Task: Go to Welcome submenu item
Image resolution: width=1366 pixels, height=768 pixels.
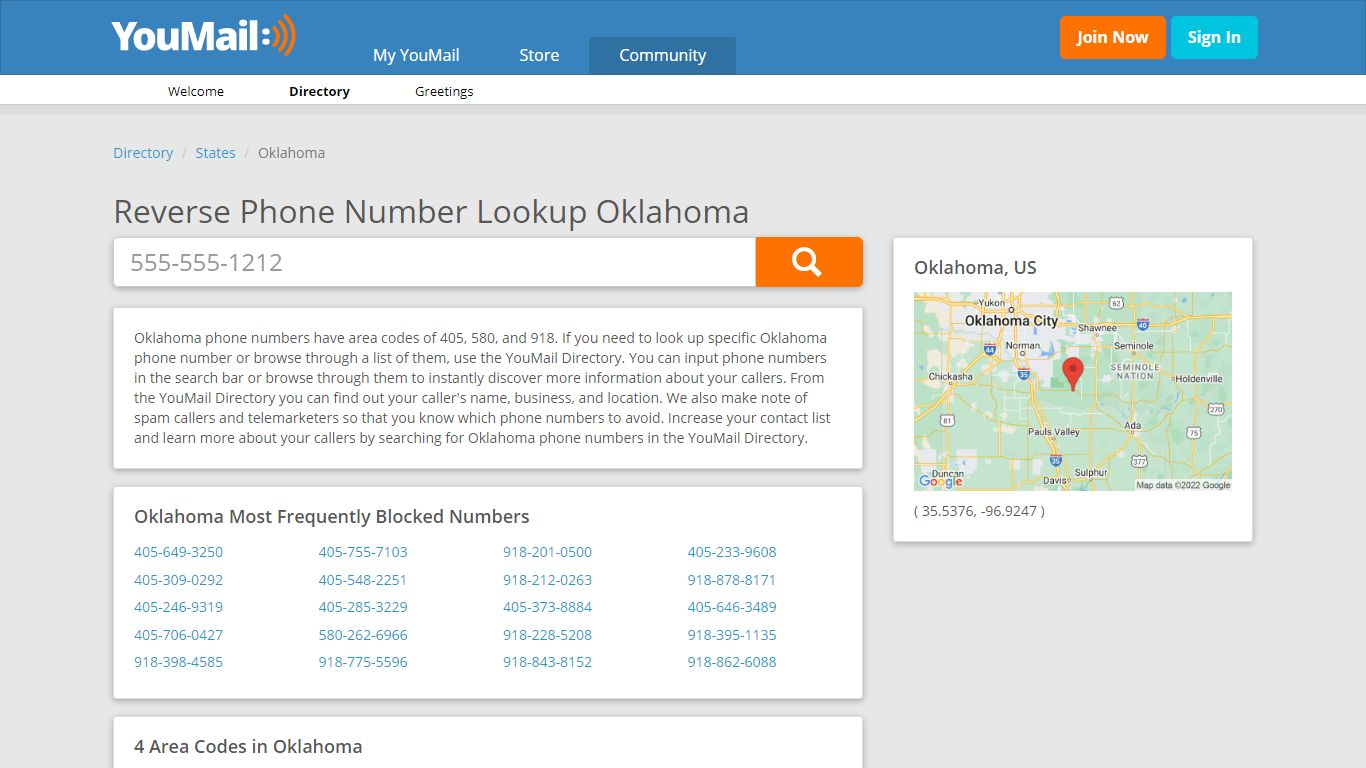Action: point(196,91)
